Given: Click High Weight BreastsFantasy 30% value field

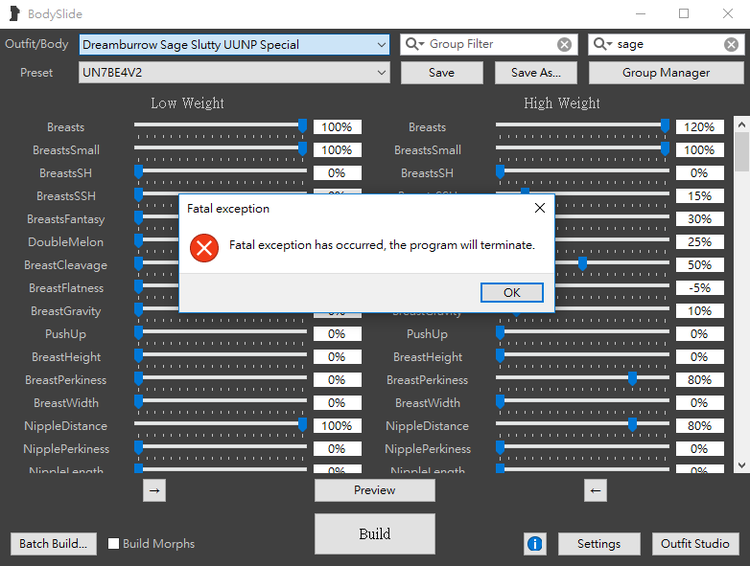Looking at the screenshot, I should pyautogui.click(x=699, y=219).
